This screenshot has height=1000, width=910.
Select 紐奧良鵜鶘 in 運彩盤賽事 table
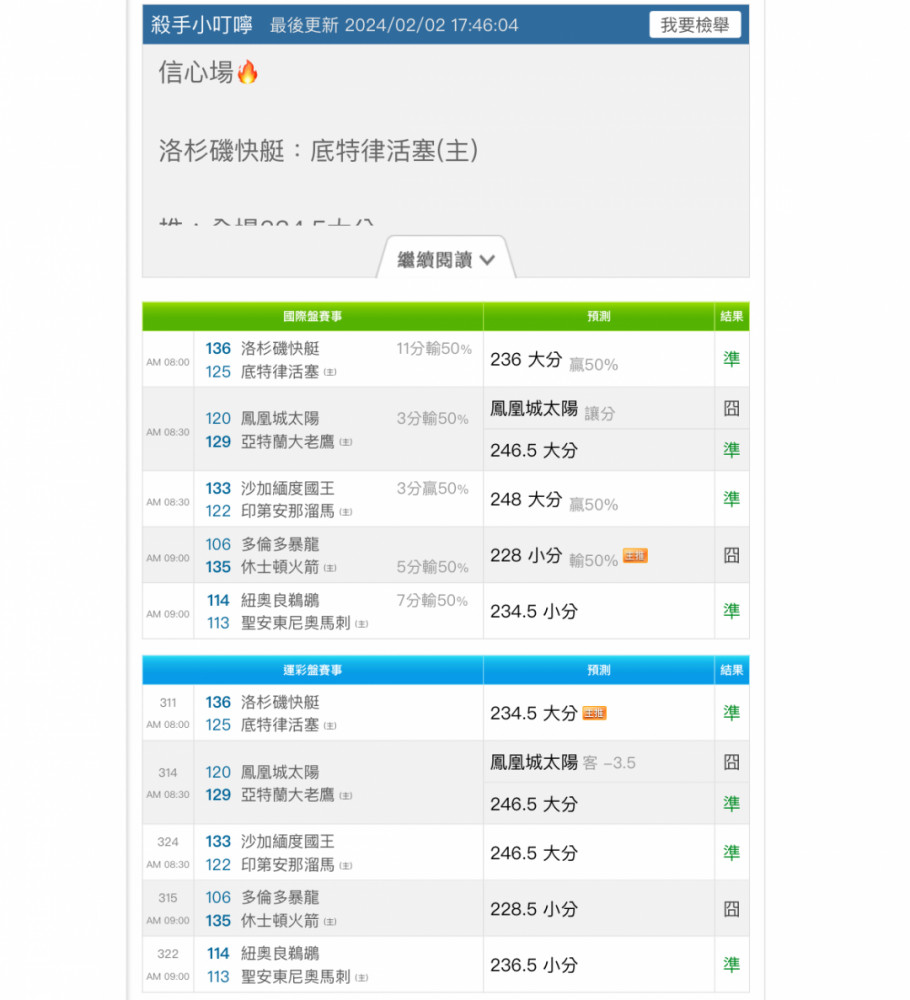pos(280,953)
